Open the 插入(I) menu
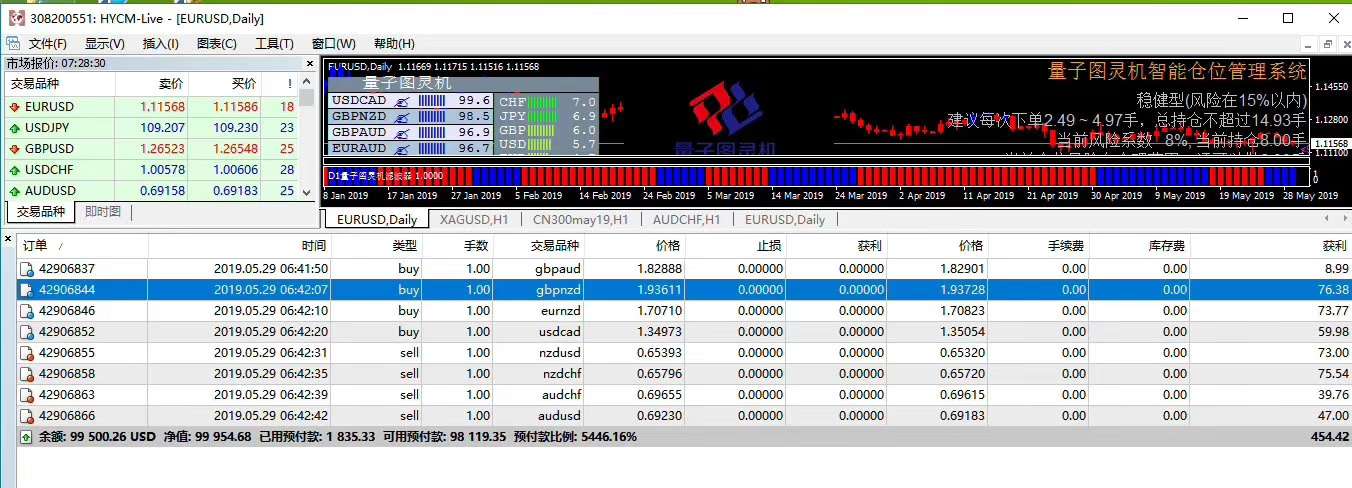 (161, 44)
